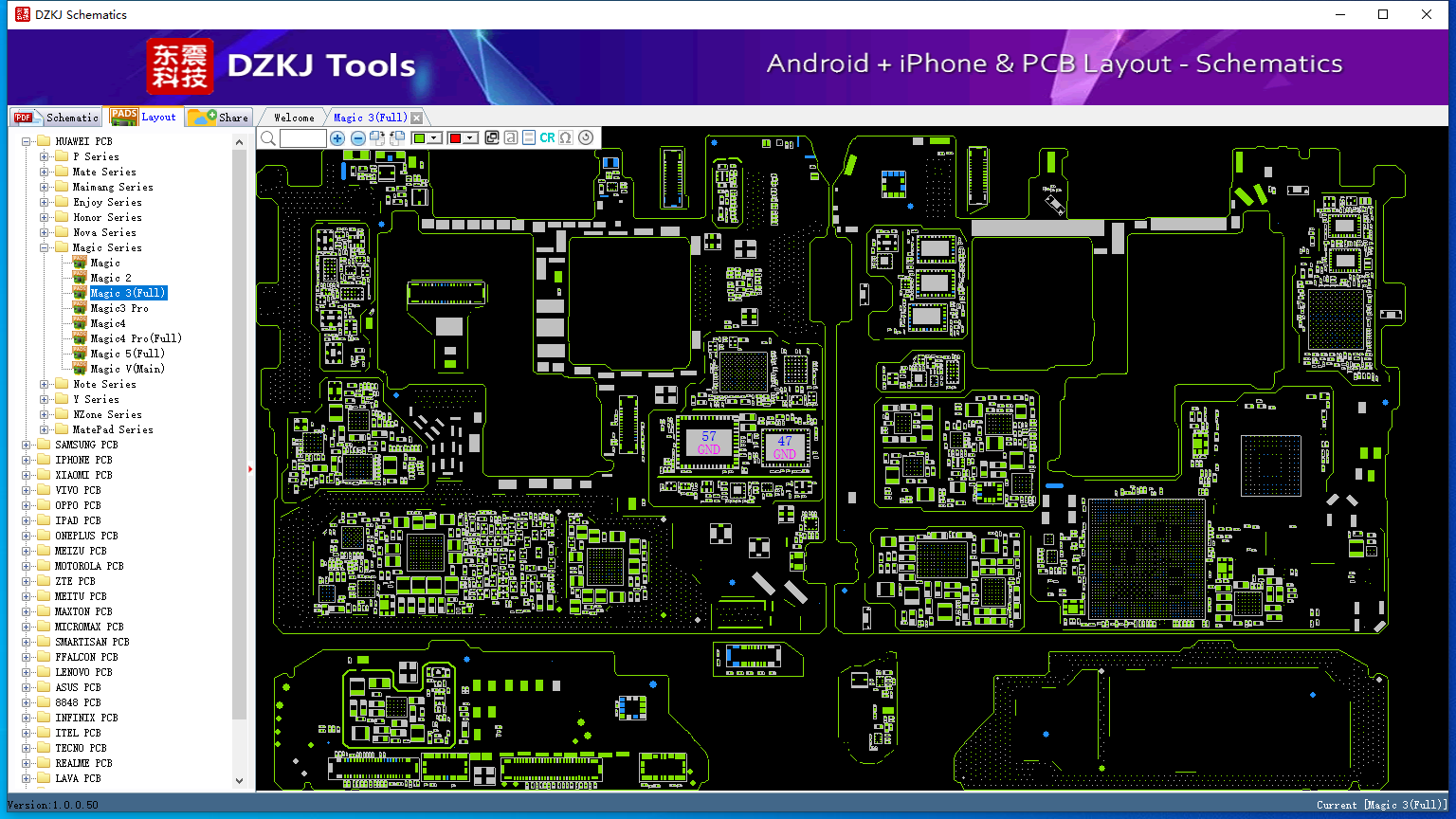1456x819 pixels.
Task: Expand the Mate Series node
Action: point(44,172)
